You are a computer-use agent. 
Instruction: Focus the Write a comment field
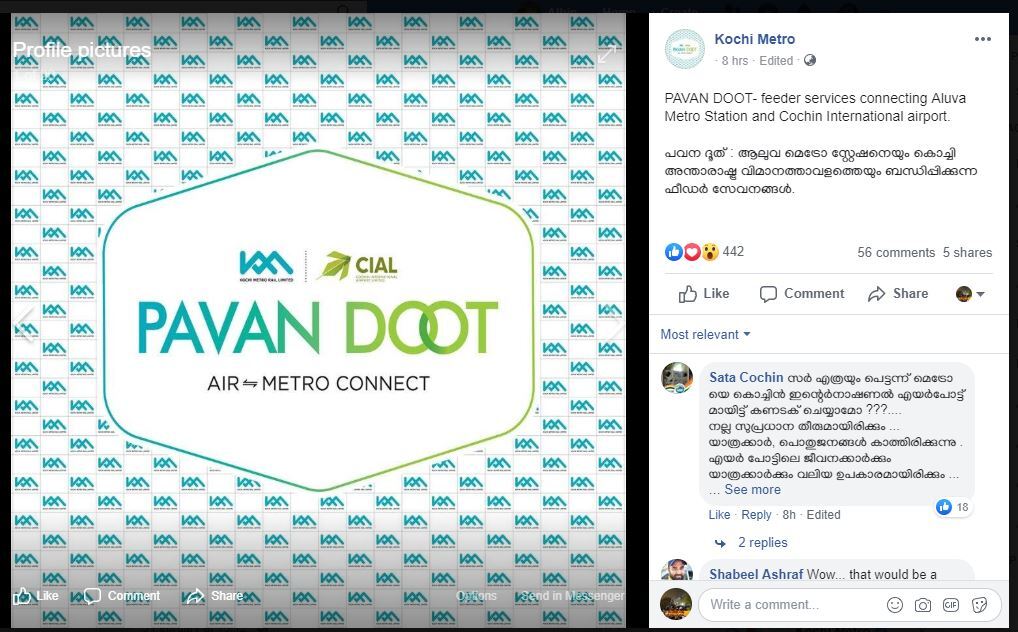point(789,605)
